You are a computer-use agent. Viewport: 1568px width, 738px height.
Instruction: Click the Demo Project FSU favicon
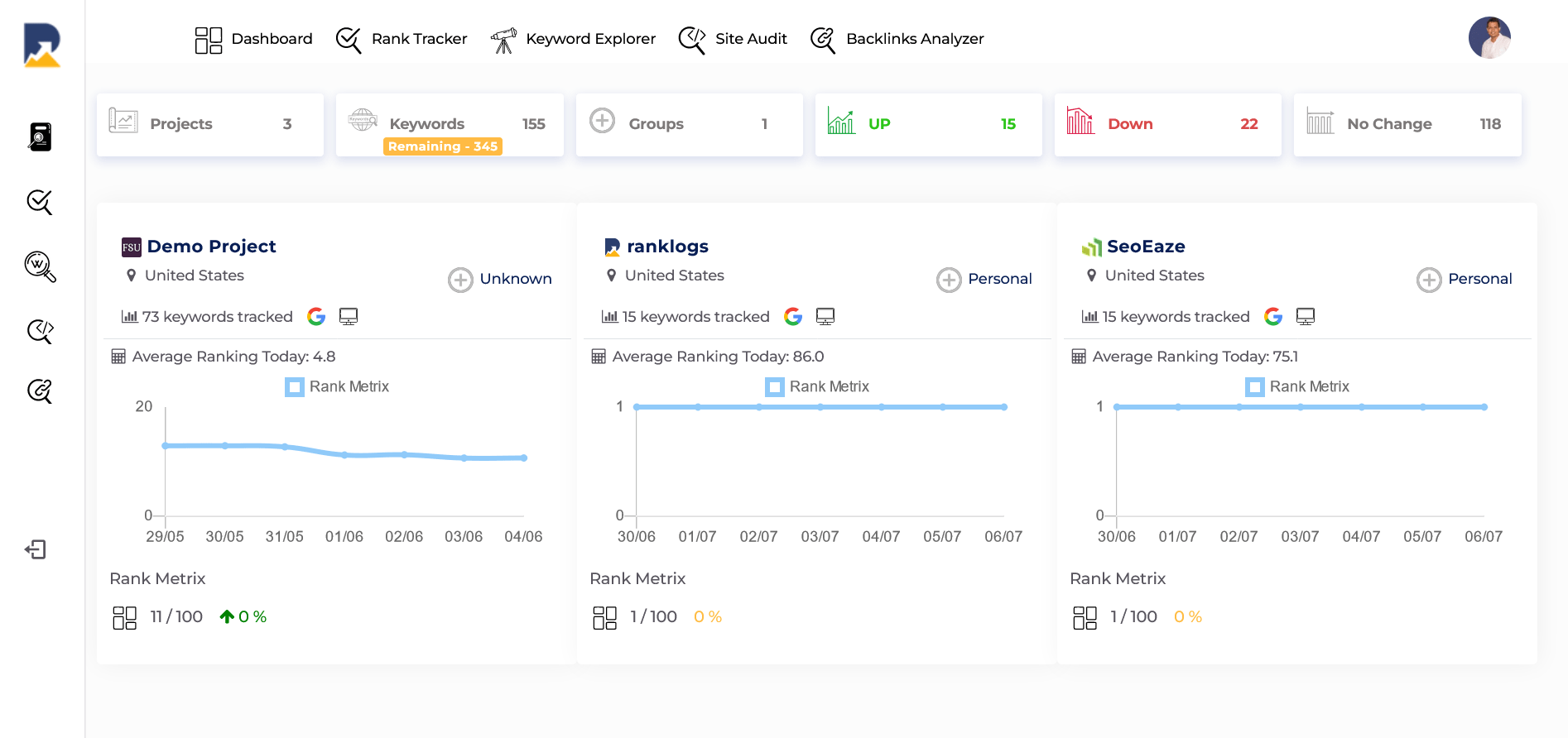[x=132, y=247]
